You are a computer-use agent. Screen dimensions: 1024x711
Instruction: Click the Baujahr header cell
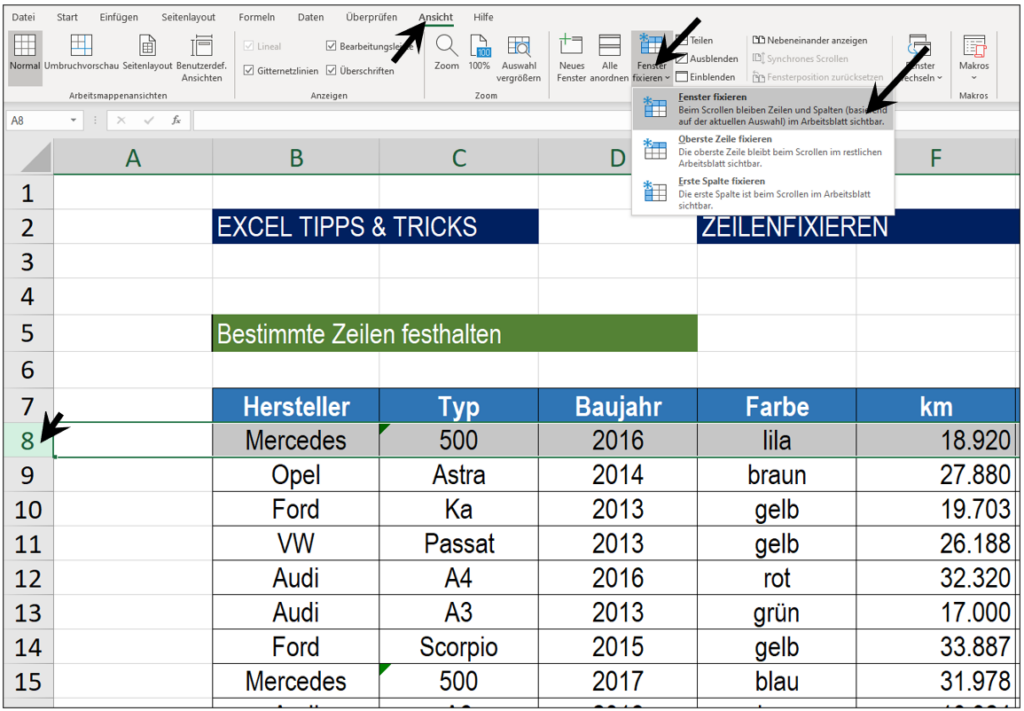pyautogui.click(x=618, y=406)
